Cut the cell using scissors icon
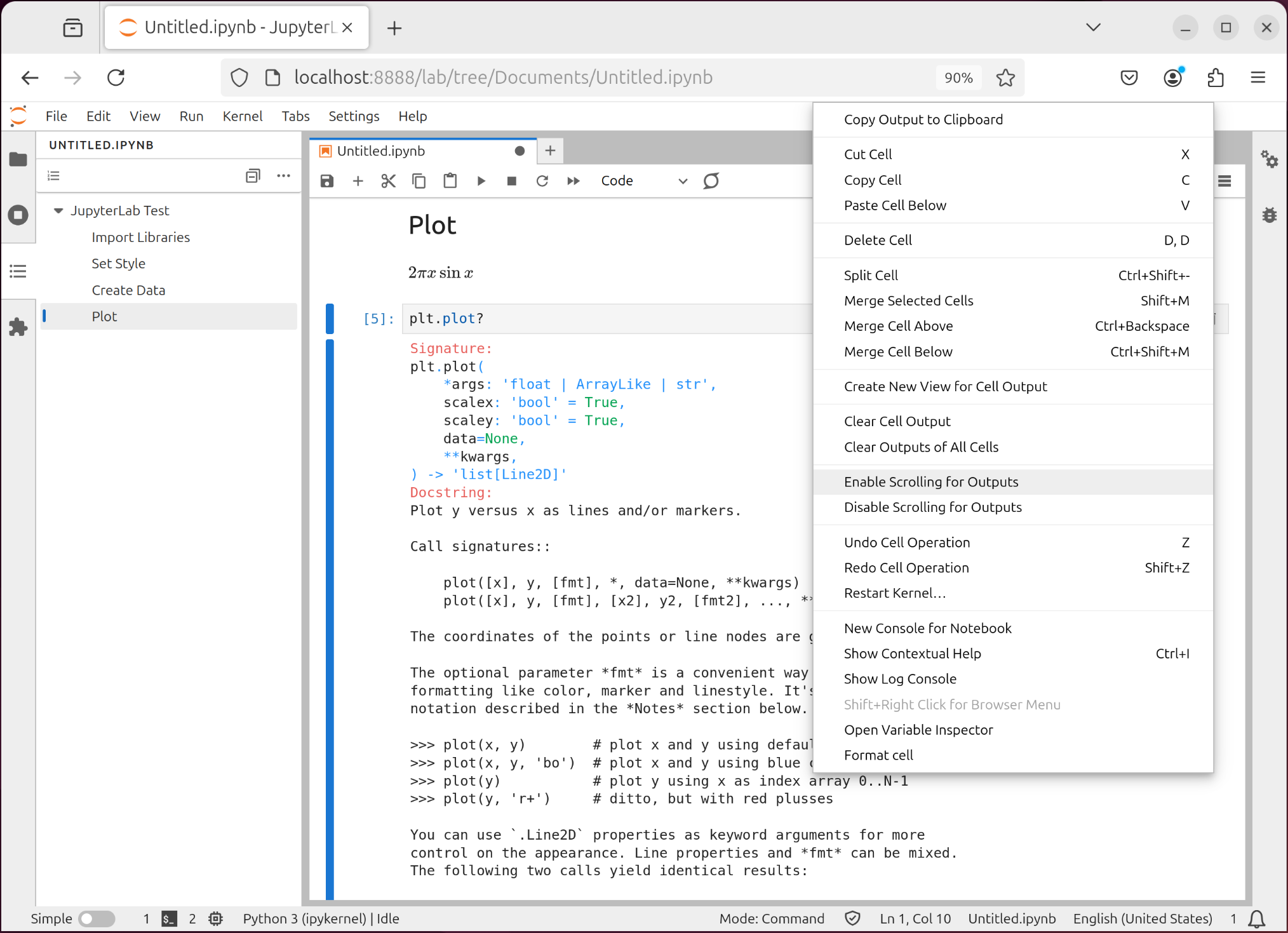This screenshot has height=933, width=1288. point(388,181)
